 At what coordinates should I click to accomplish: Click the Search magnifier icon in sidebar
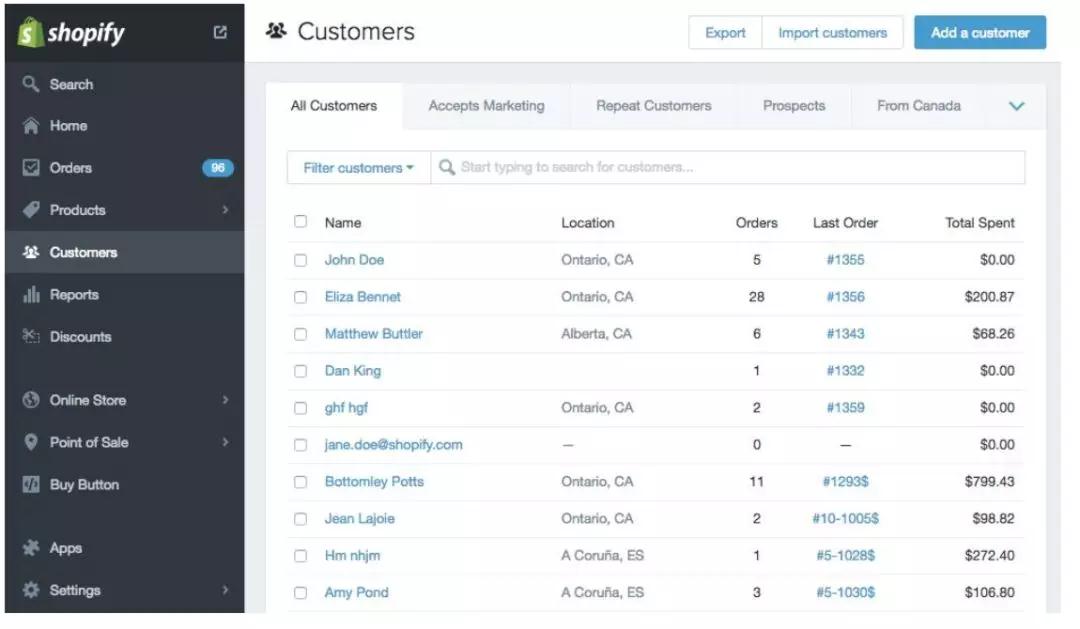[x=31, y=84]
